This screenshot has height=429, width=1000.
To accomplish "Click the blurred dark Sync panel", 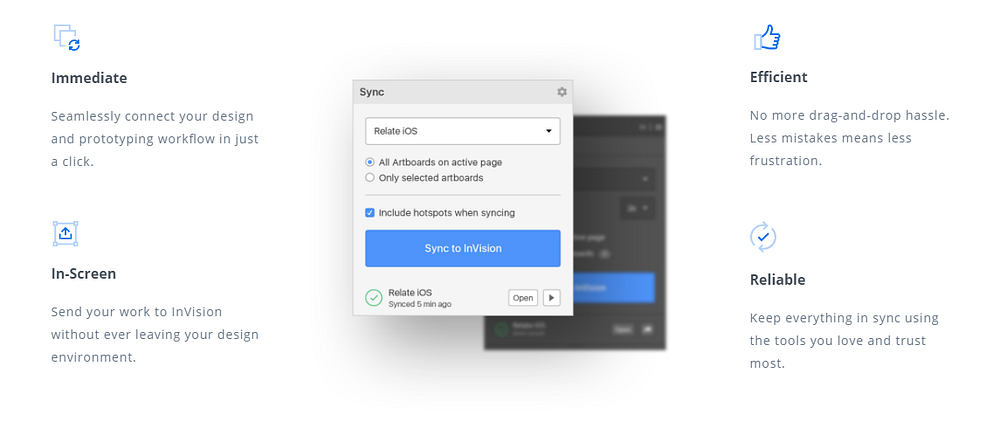I will 619,233.
